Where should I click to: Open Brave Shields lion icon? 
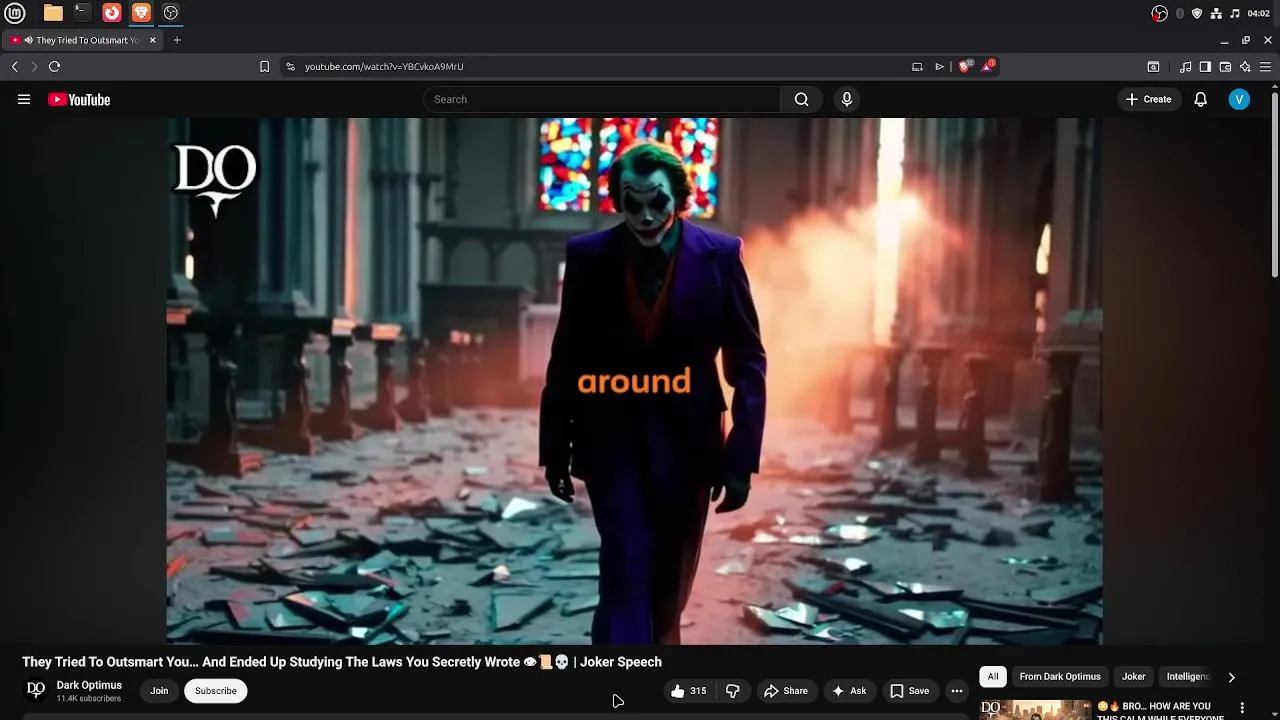coord(965,66)
